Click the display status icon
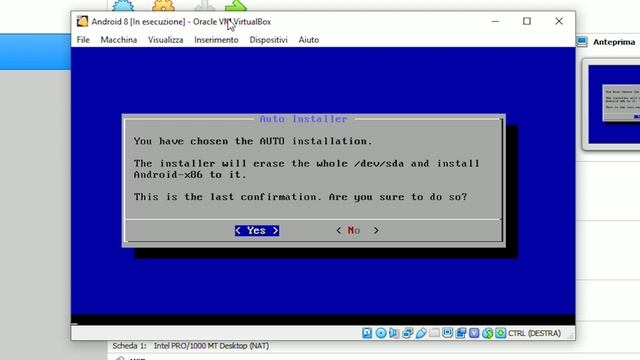 pos(447,333)
